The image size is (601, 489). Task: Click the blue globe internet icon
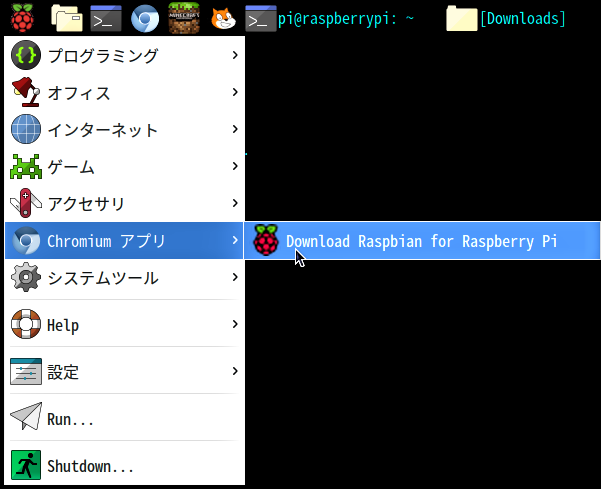(x=26, y=129)
